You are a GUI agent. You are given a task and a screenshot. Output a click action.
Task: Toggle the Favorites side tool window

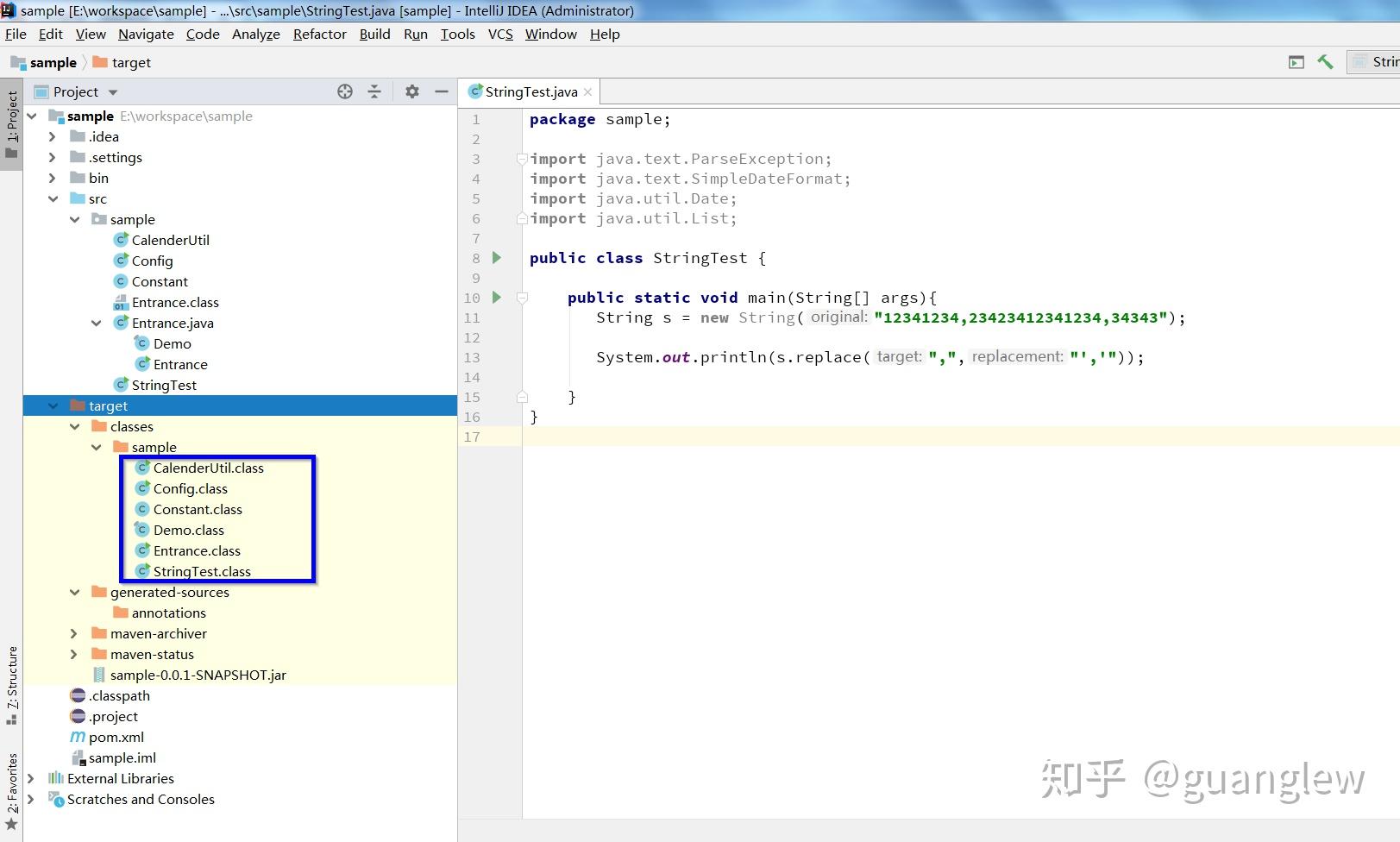[x=11, y=790]
